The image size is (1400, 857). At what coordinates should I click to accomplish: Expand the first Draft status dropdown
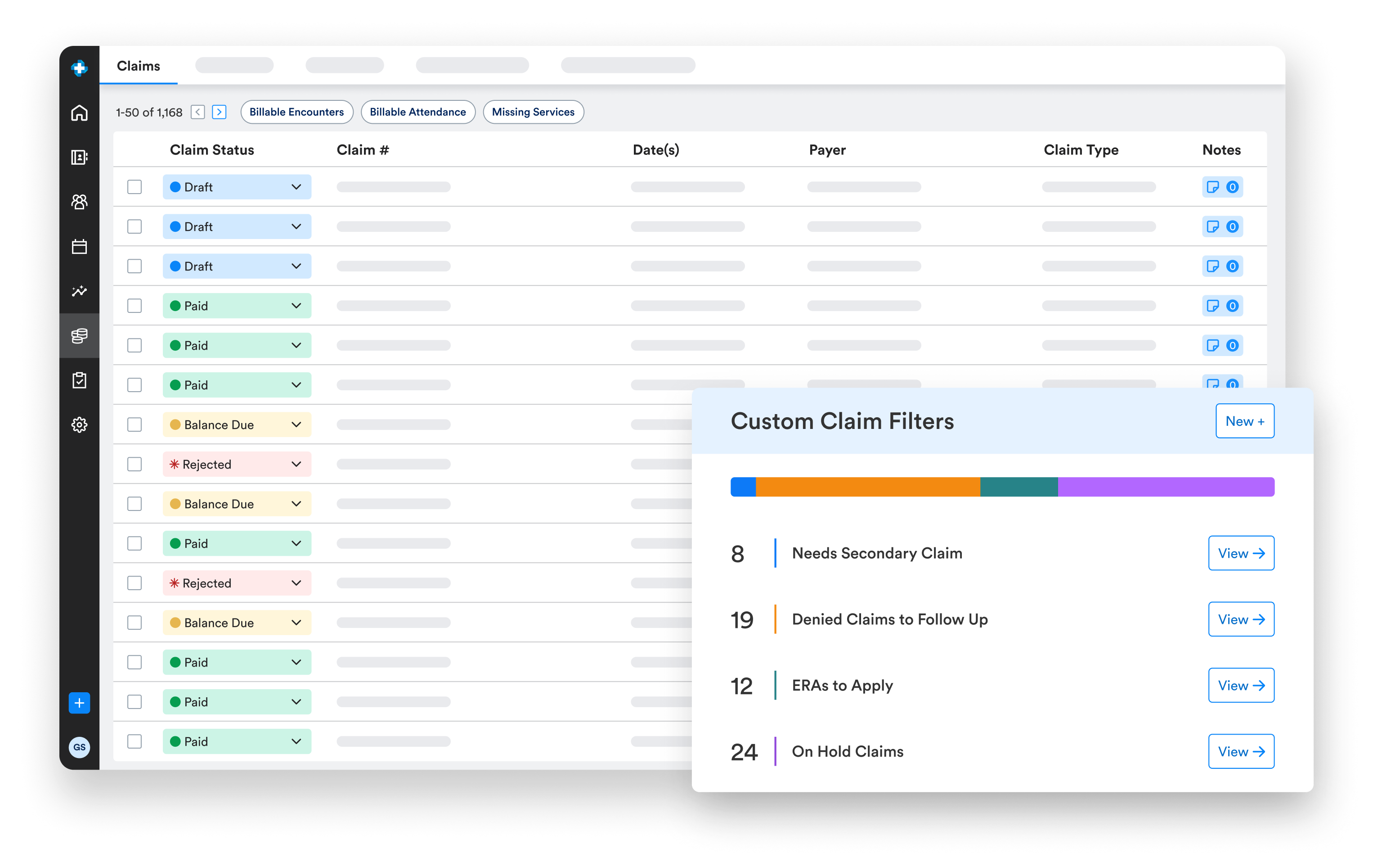point(296,187)
